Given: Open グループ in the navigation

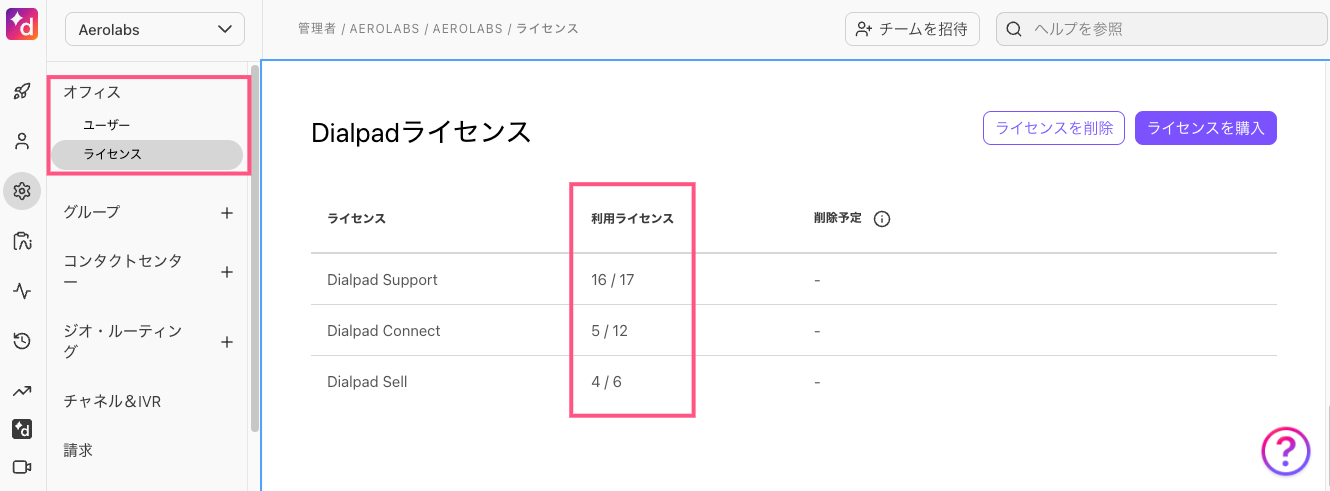Looking at the screenshot, I should click(x=92, y=212).
